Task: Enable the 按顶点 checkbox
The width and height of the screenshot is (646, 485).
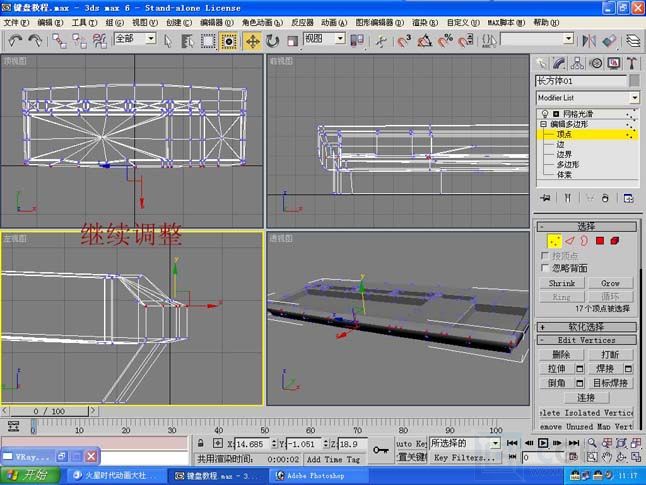Action: (x=545, y=255)
